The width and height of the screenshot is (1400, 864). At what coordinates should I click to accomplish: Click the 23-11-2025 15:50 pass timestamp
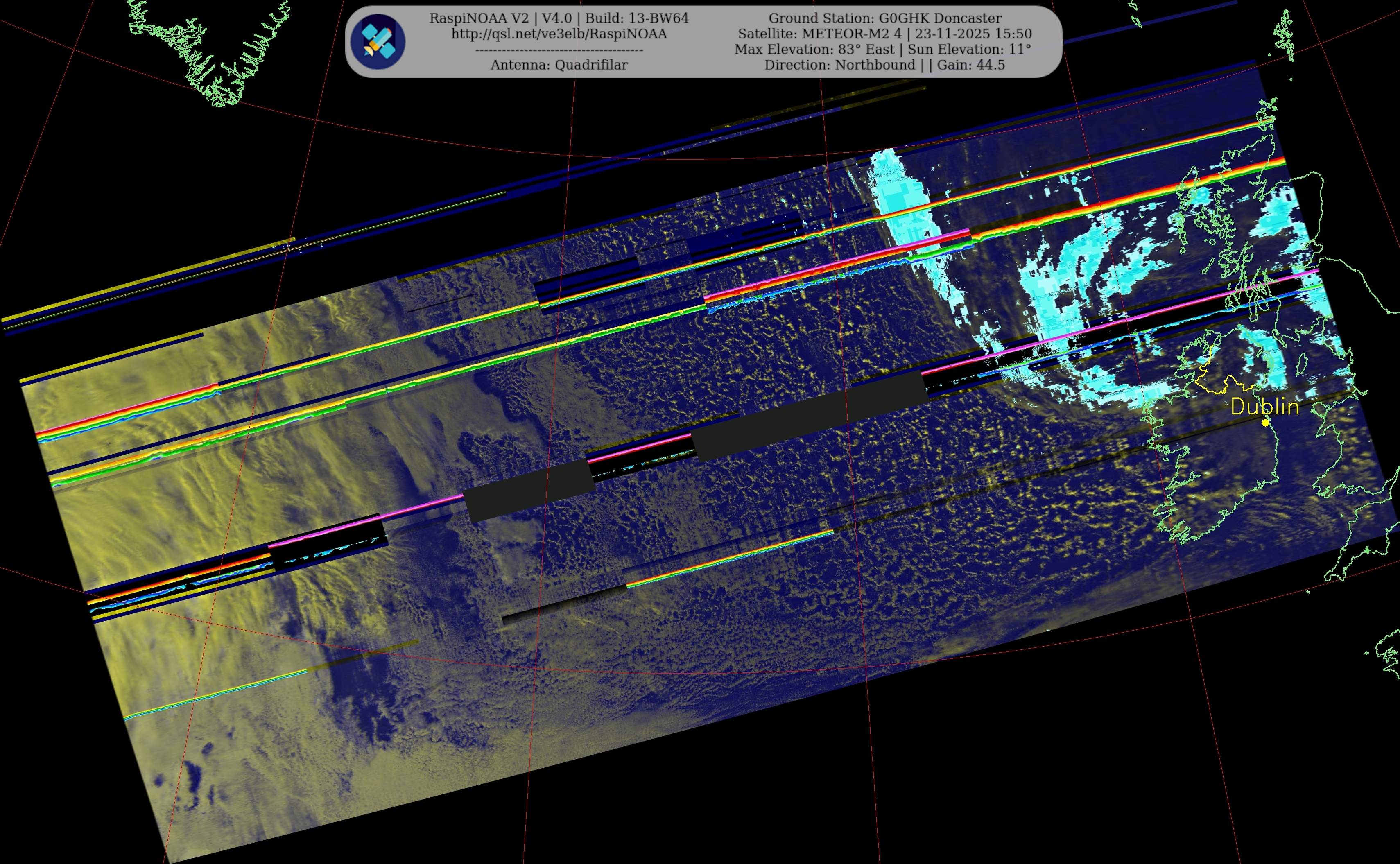973,34
